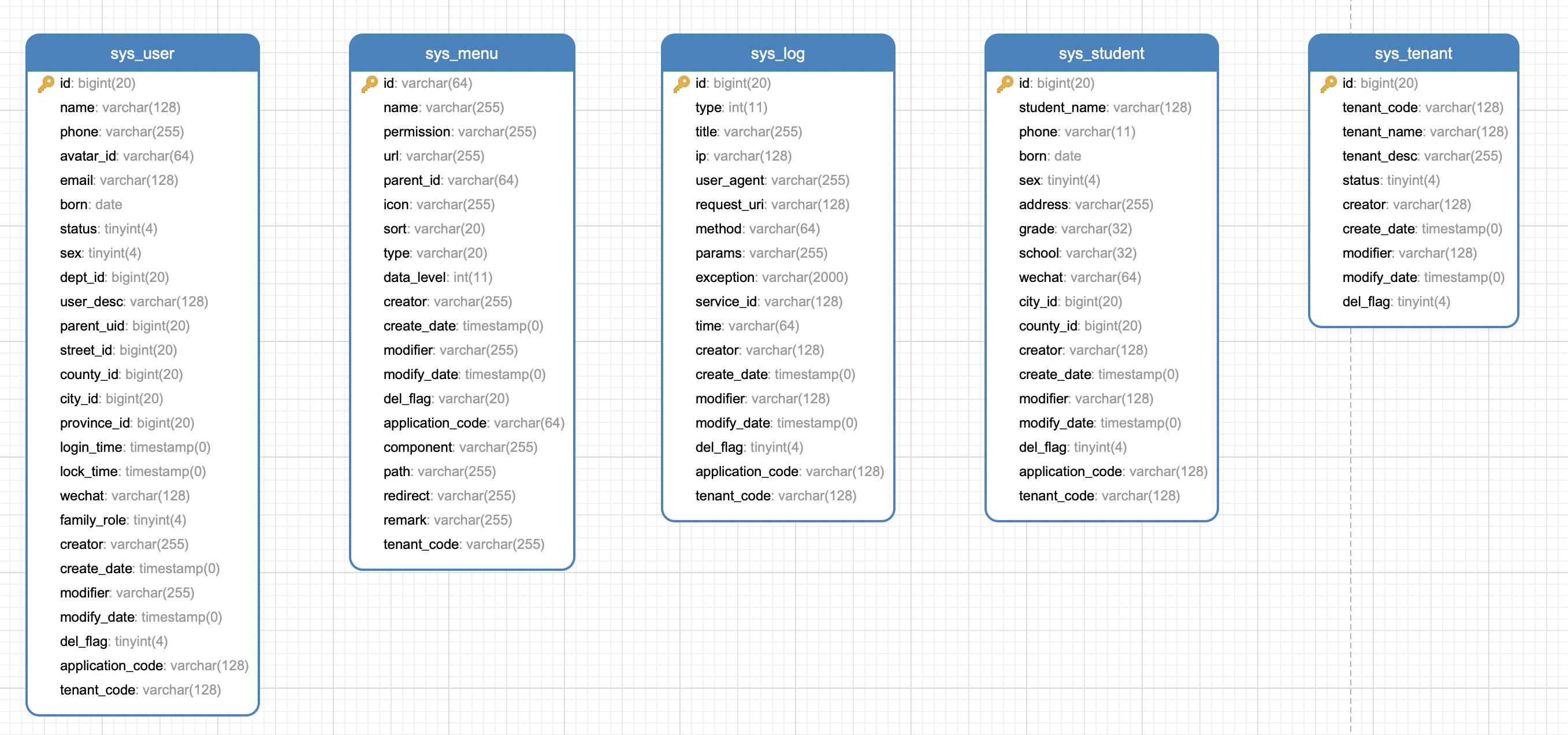Click time: varchar(64) row
The width and height of the screenshot is (1568, 735).
pos(748,326)
